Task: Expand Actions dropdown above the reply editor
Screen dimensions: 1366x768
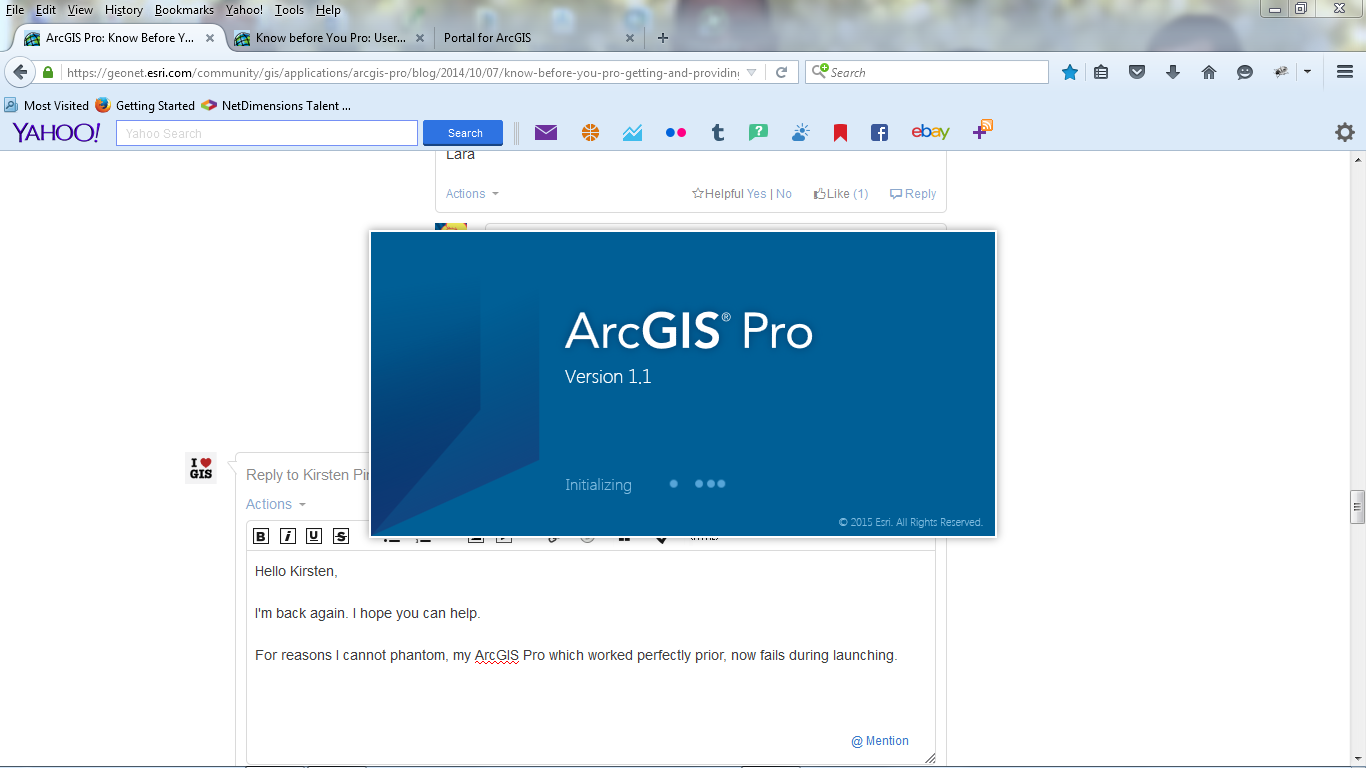Action: pyautogui.click(x=276, y=504)
